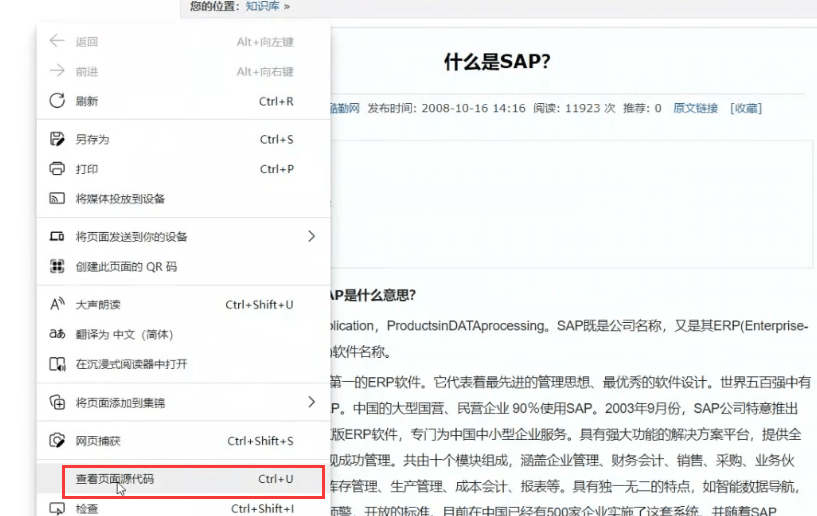817x516 pixels.
Task: Open the 原文链接 link
Action: click(x=695, y=108)
